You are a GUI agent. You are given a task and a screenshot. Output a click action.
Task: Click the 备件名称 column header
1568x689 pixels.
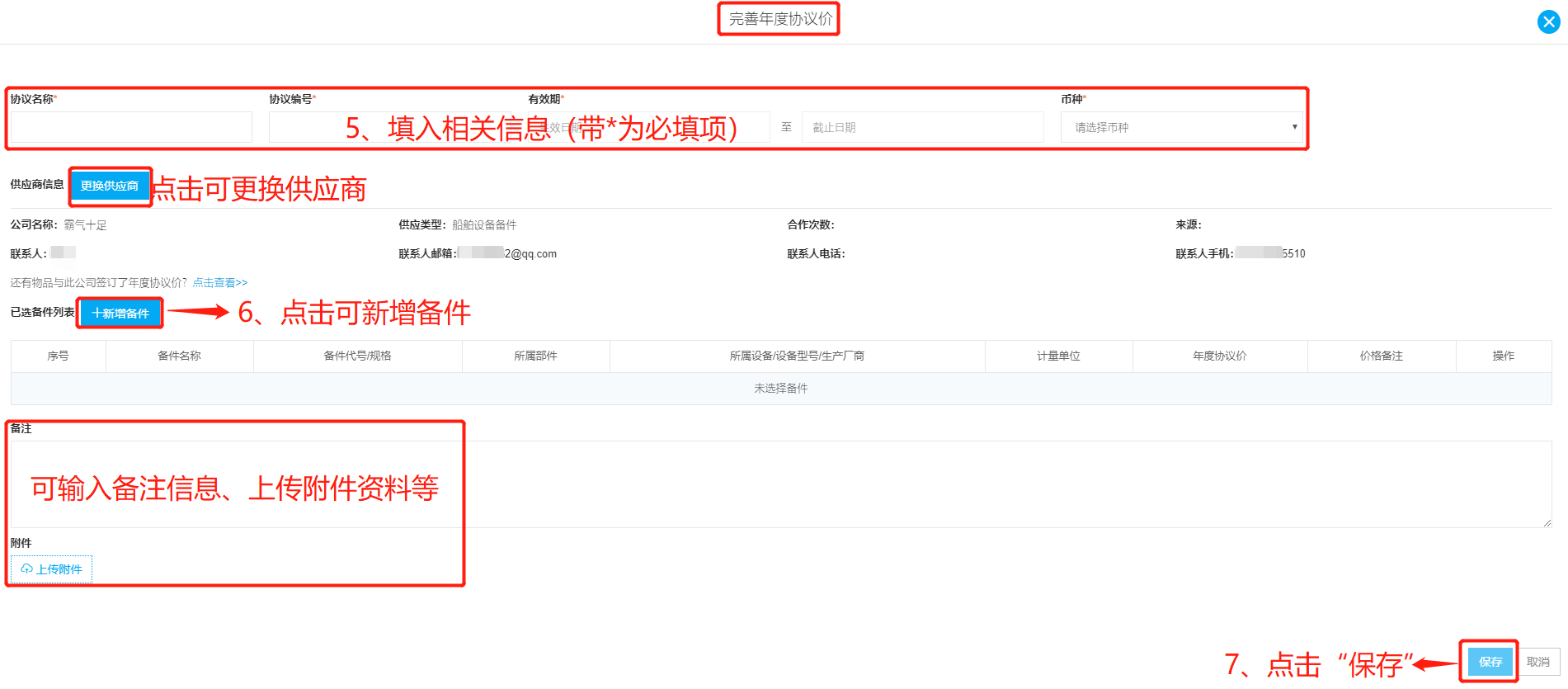click(179, 356)
